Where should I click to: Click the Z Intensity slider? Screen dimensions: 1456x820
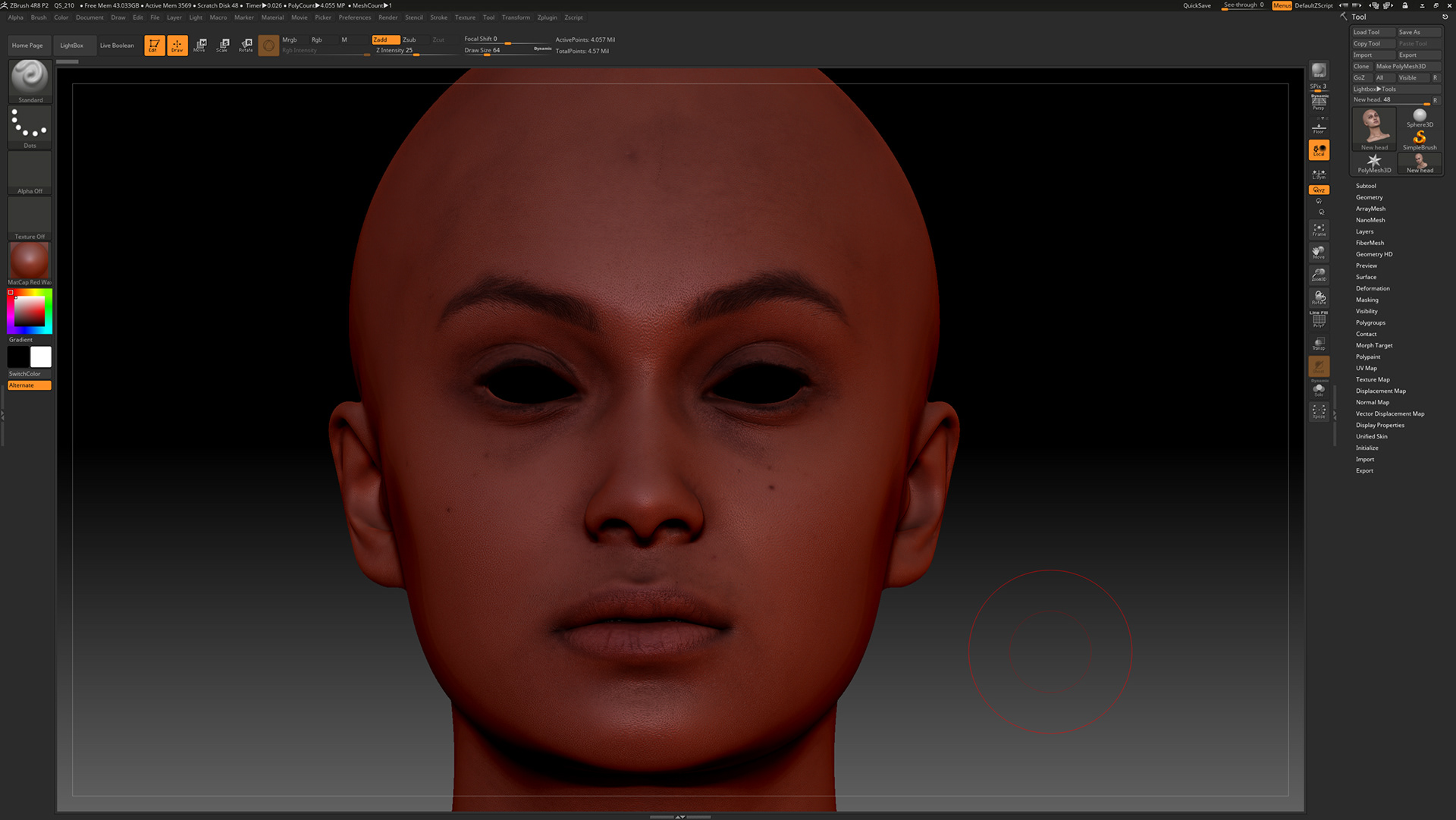[x=409, y=51]
